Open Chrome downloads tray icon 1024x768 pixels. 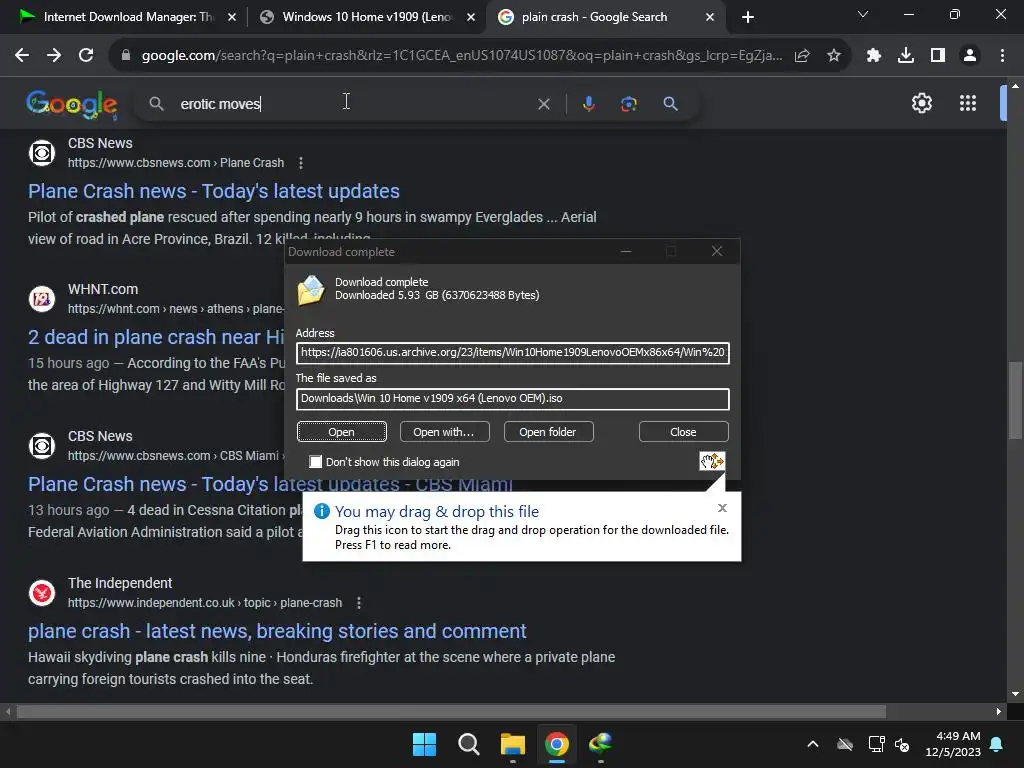(x=906, y=56)
